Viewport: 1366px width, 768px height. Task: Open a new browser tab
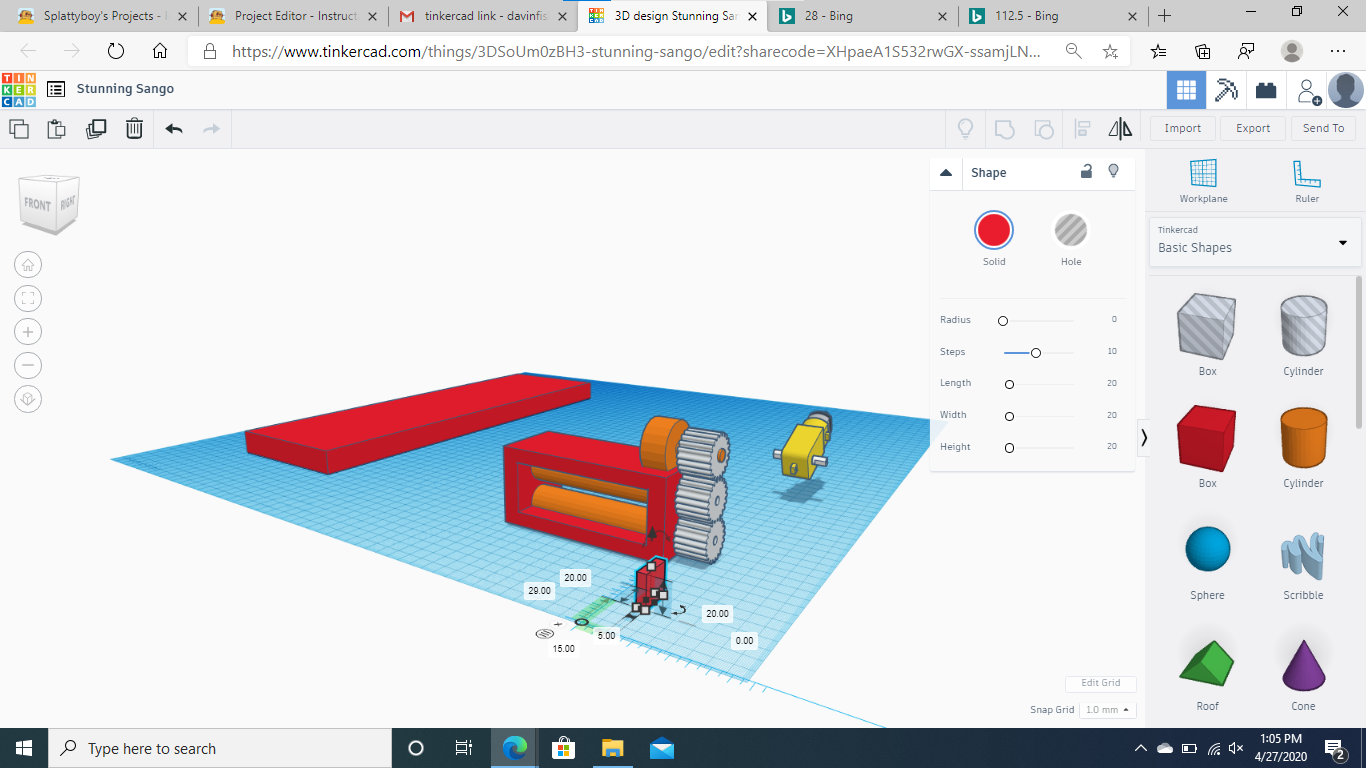pos(1164,16)
